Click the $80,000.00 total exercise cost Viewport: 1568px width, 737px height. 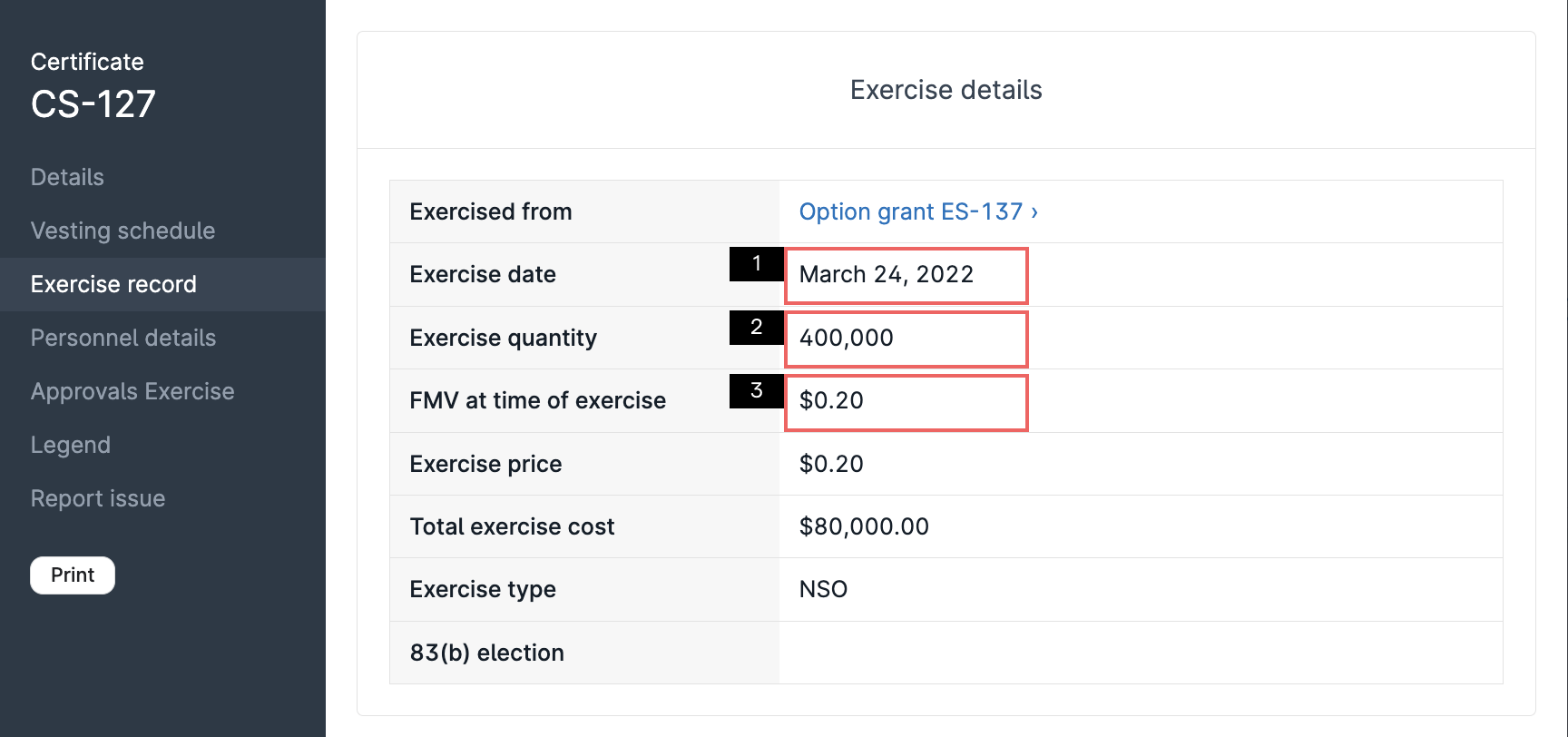pos(864,526)
